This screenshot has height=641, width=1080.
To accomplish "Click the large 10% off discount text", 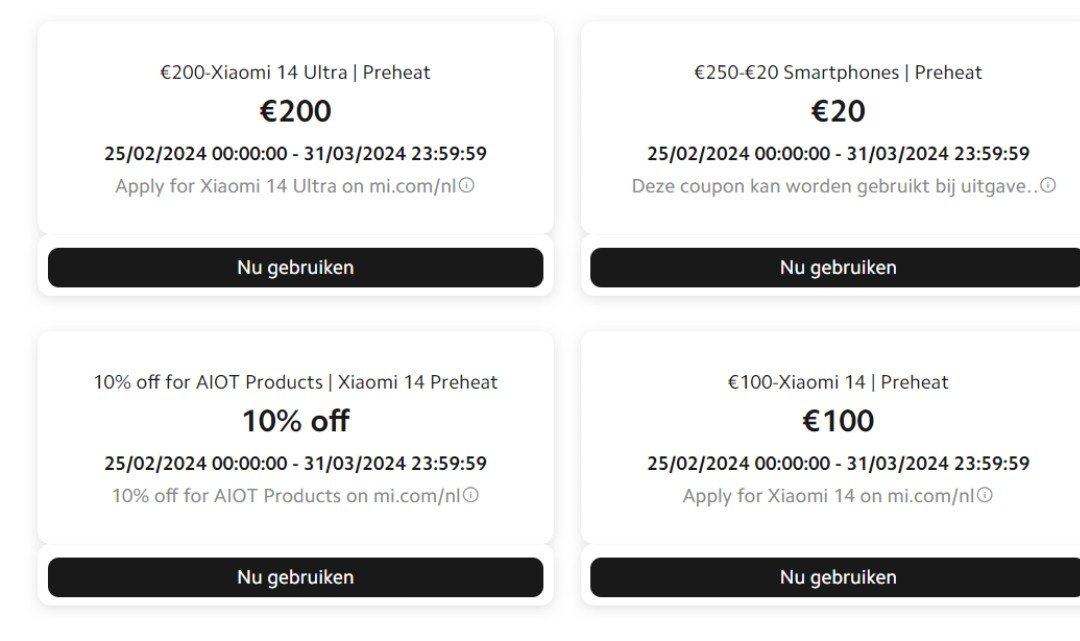I will click(295, 421).
